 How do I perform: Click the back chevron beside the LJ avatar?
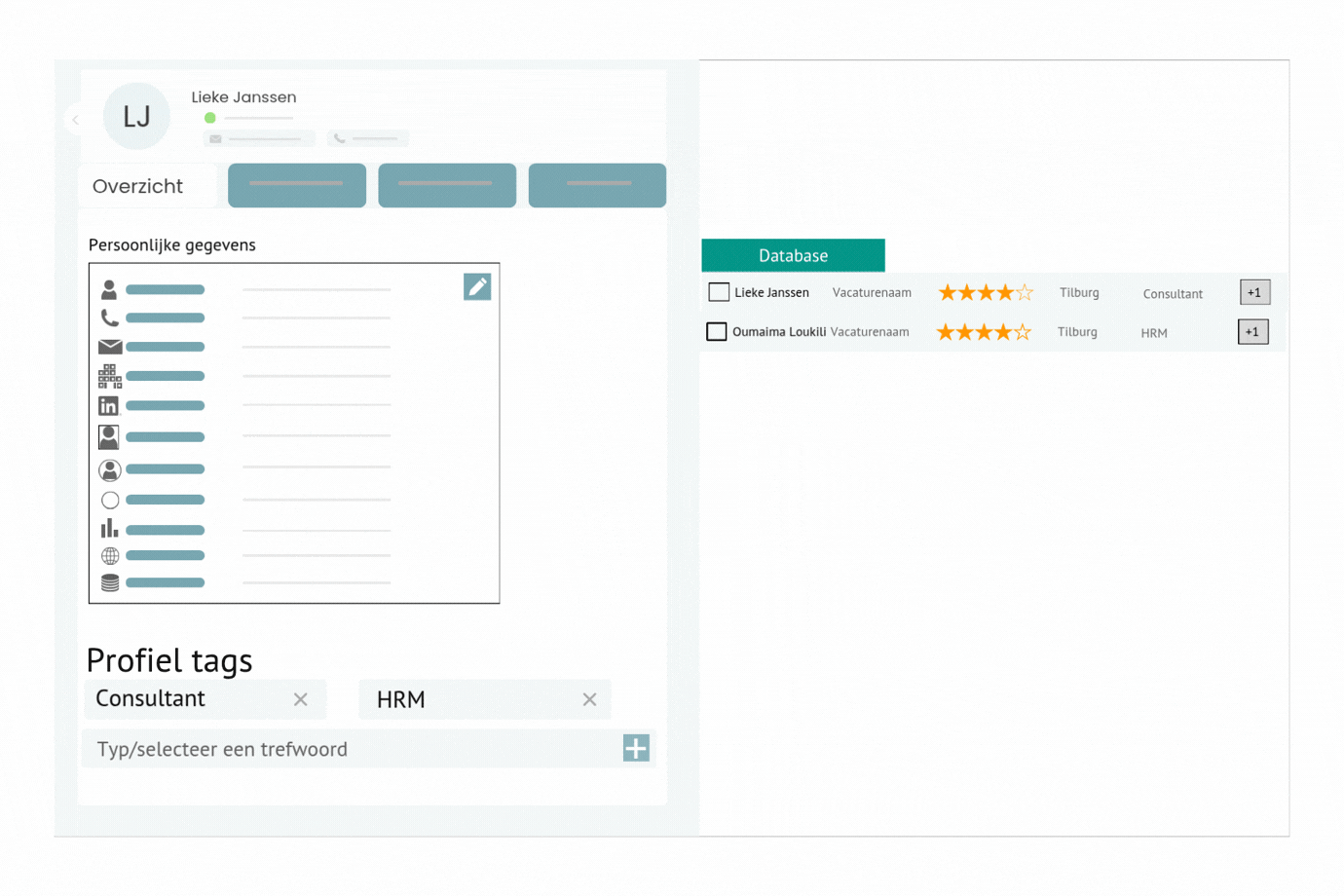pyautogui.click(x=76, y=120)
